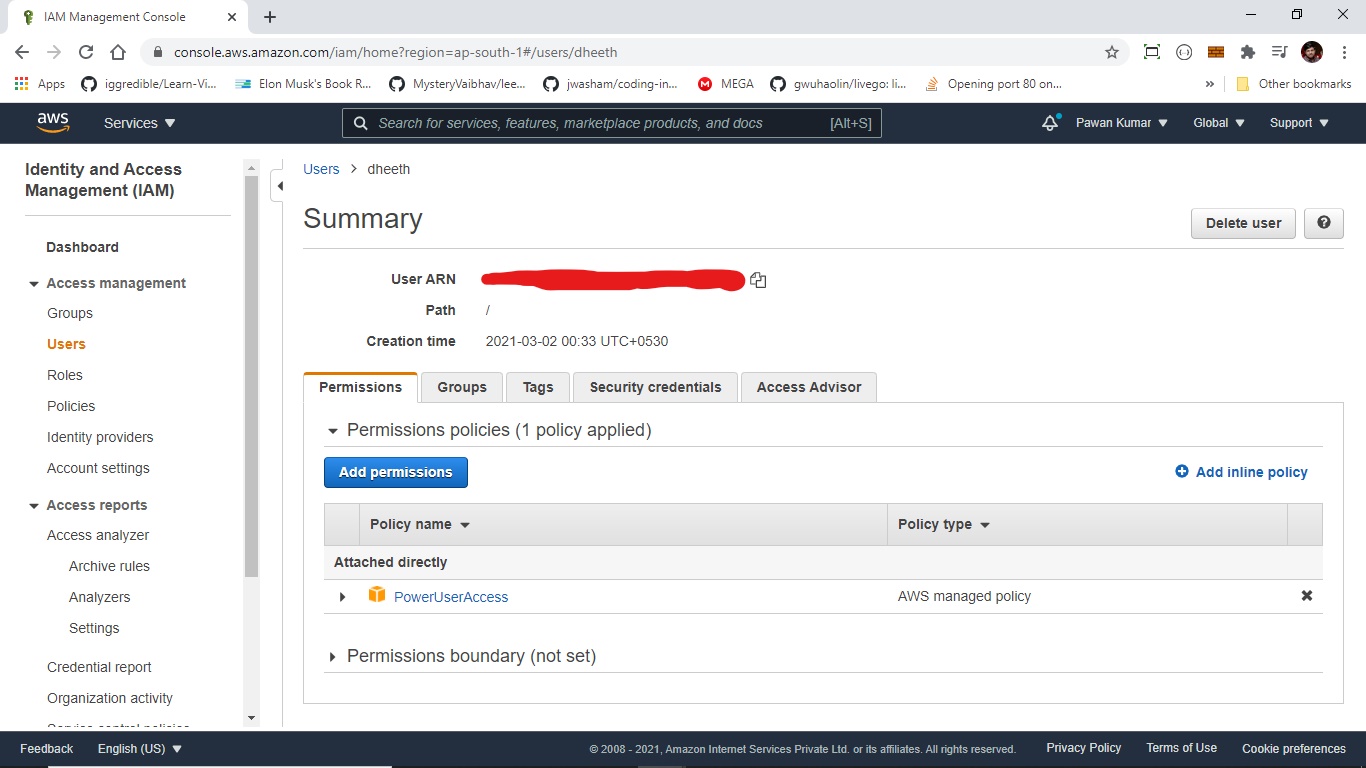Reload the page
The image size is (1366, 768).
pos(86,52)
